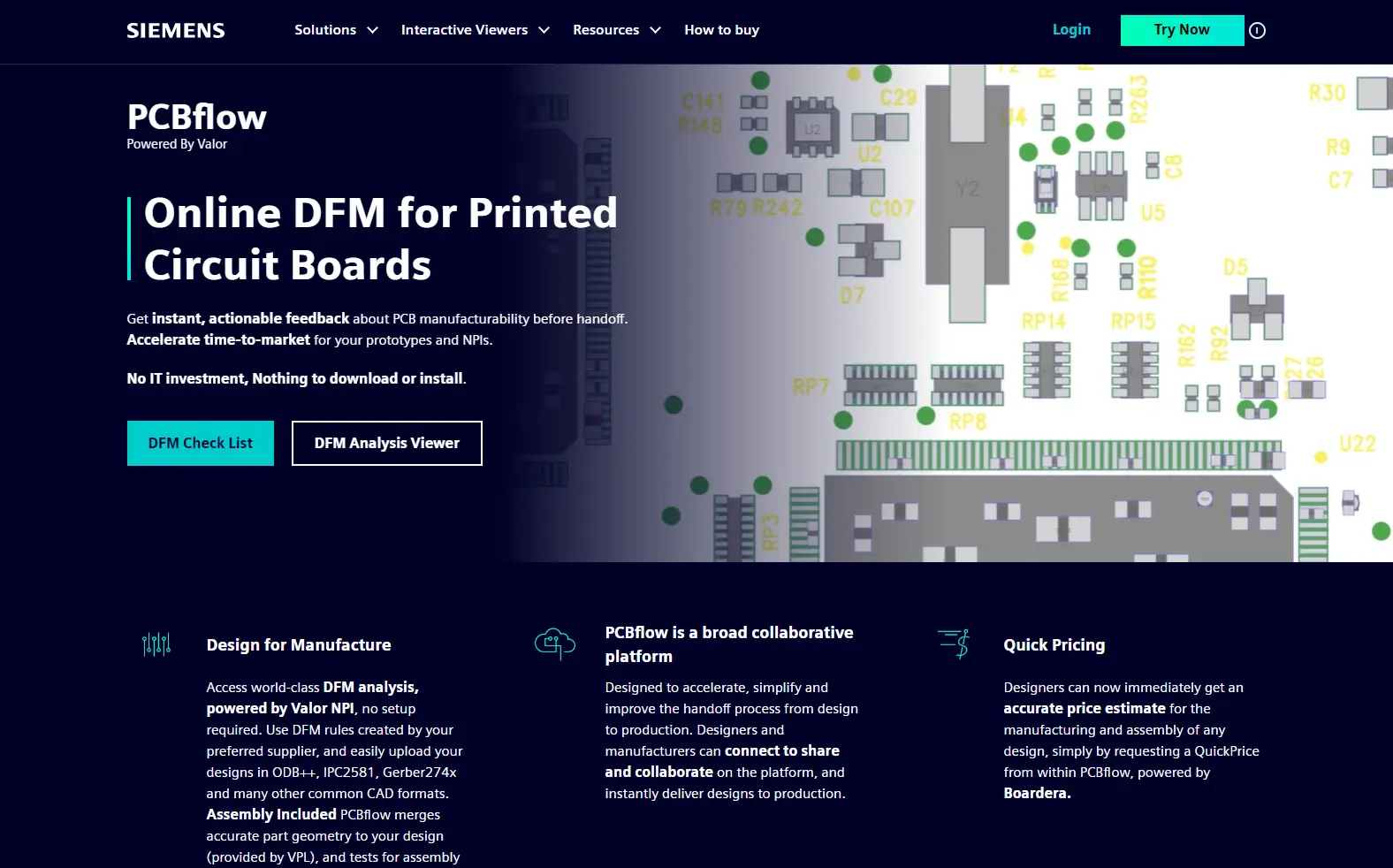1393x868 pixels.
Task: Click the broad collaborative platform heading
Action: 728,644
